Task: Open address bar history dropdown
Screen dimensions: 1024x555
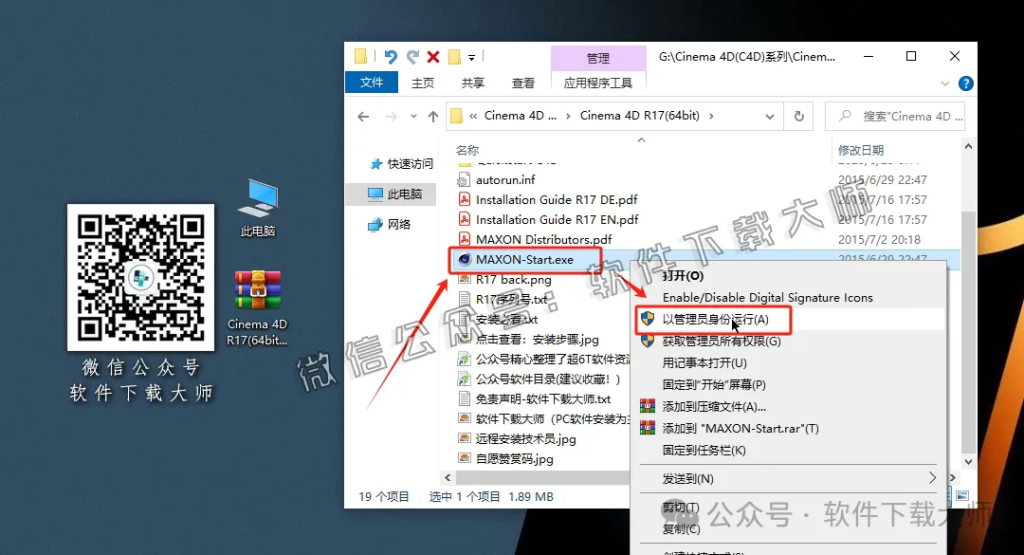Action: point(769,116)
